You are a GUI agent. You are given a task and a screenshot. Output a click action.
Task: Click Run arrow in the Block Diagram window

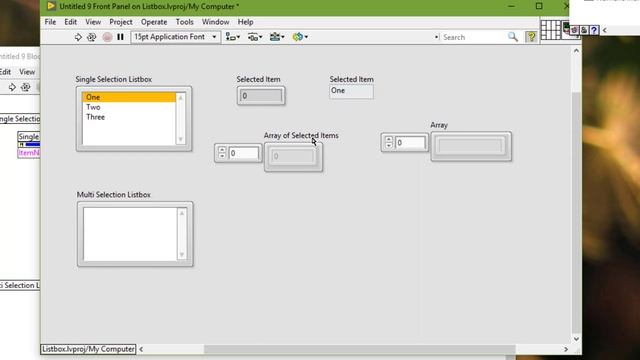click(12, 87)
